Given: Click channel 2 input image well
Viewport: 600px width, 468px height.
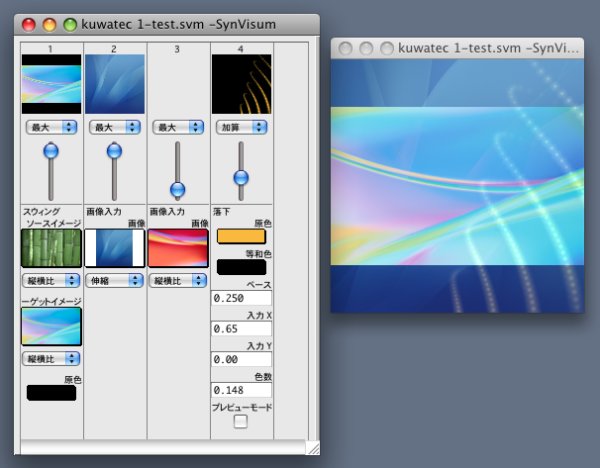Looking at the screenshot, I should (114, 248).
